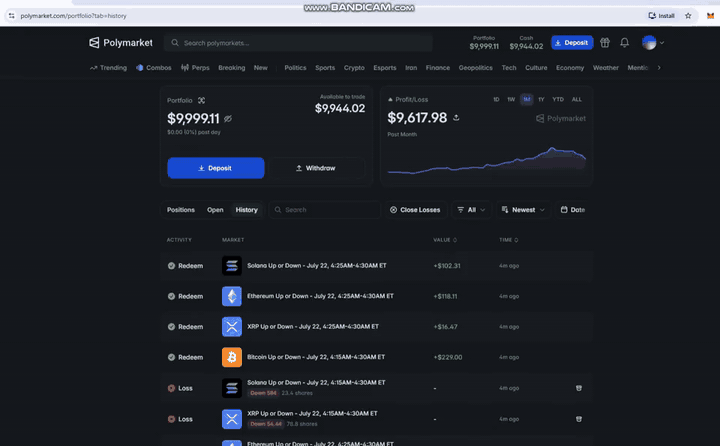Select the 1D profit range
720x446 pixels.
[x=496, y=99]
